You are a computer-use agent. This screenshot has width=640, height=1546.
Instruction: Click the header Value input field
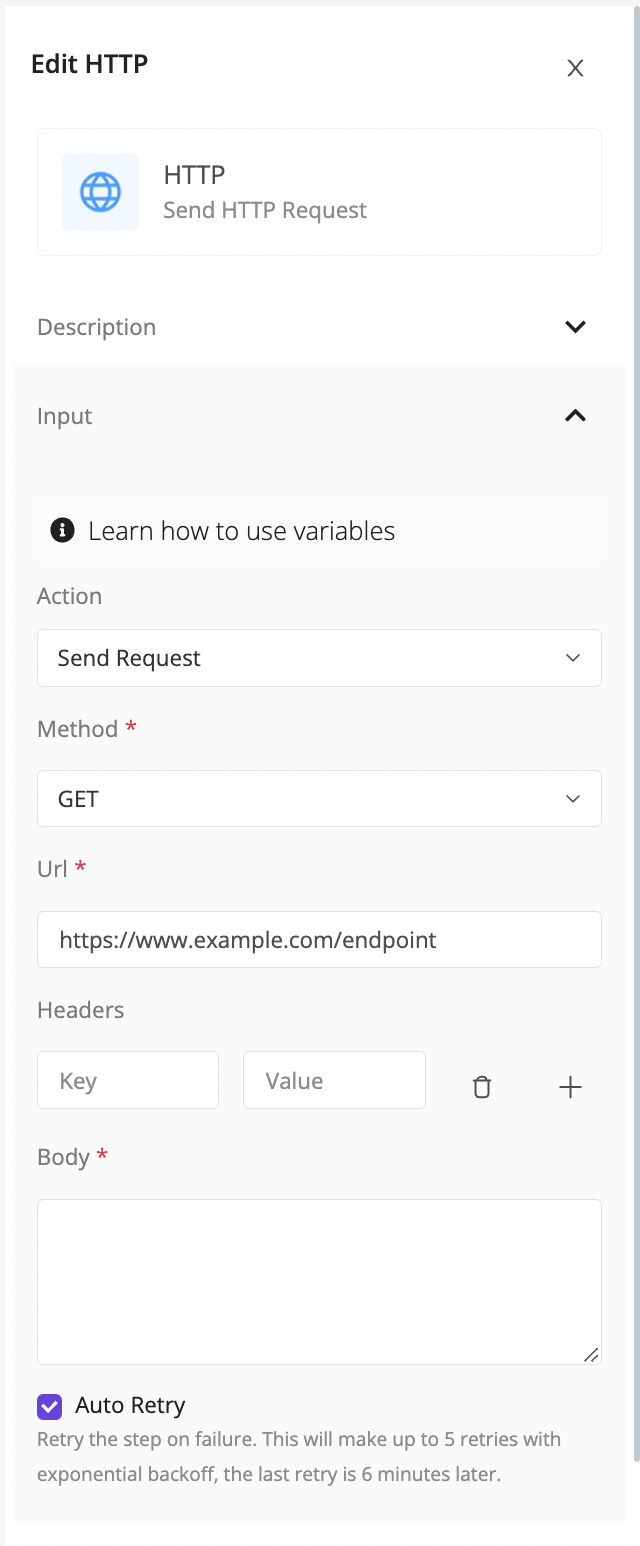click(x=334, y=1080)
